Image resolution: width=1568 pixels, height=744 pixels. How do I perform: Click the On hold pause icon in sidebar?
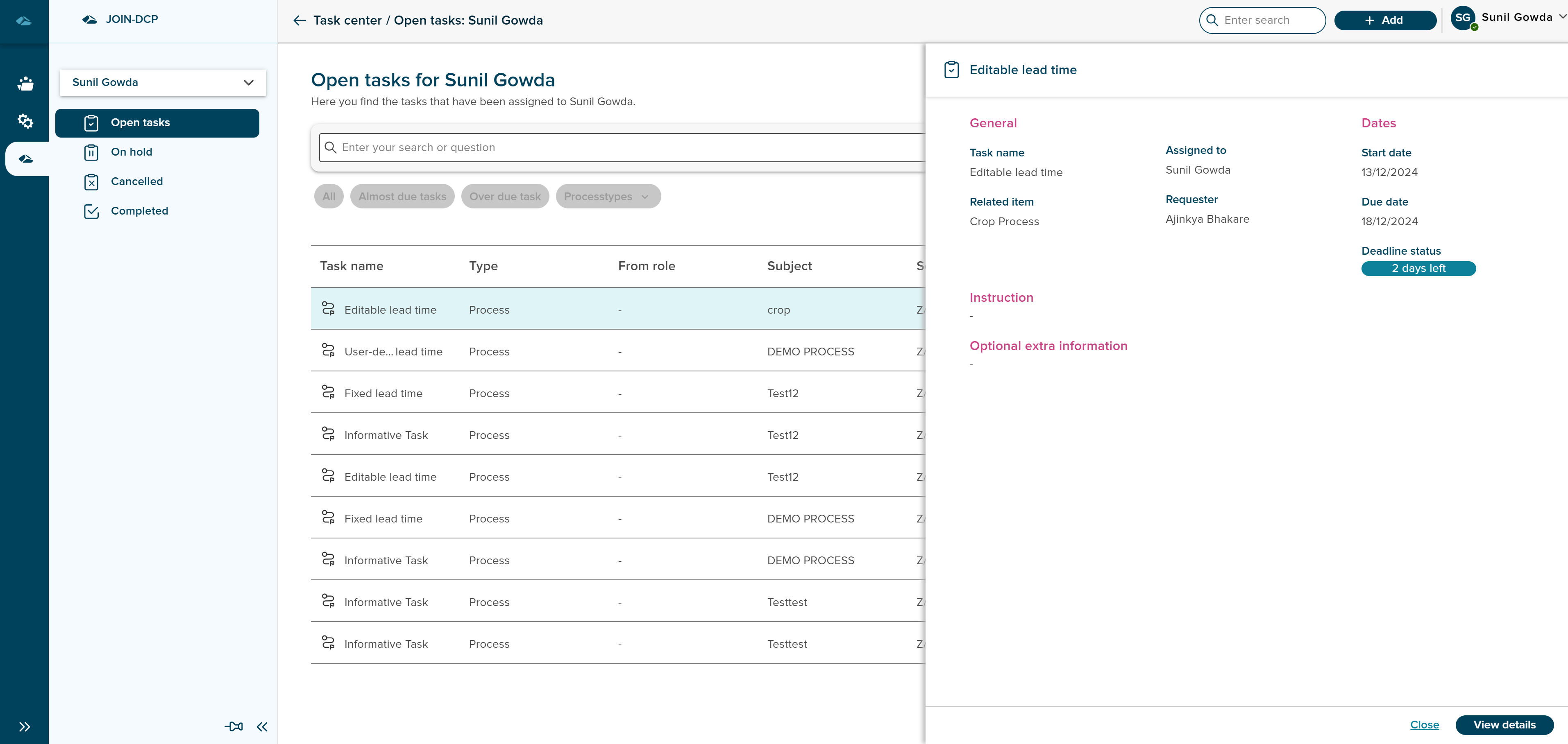[91, 152]
